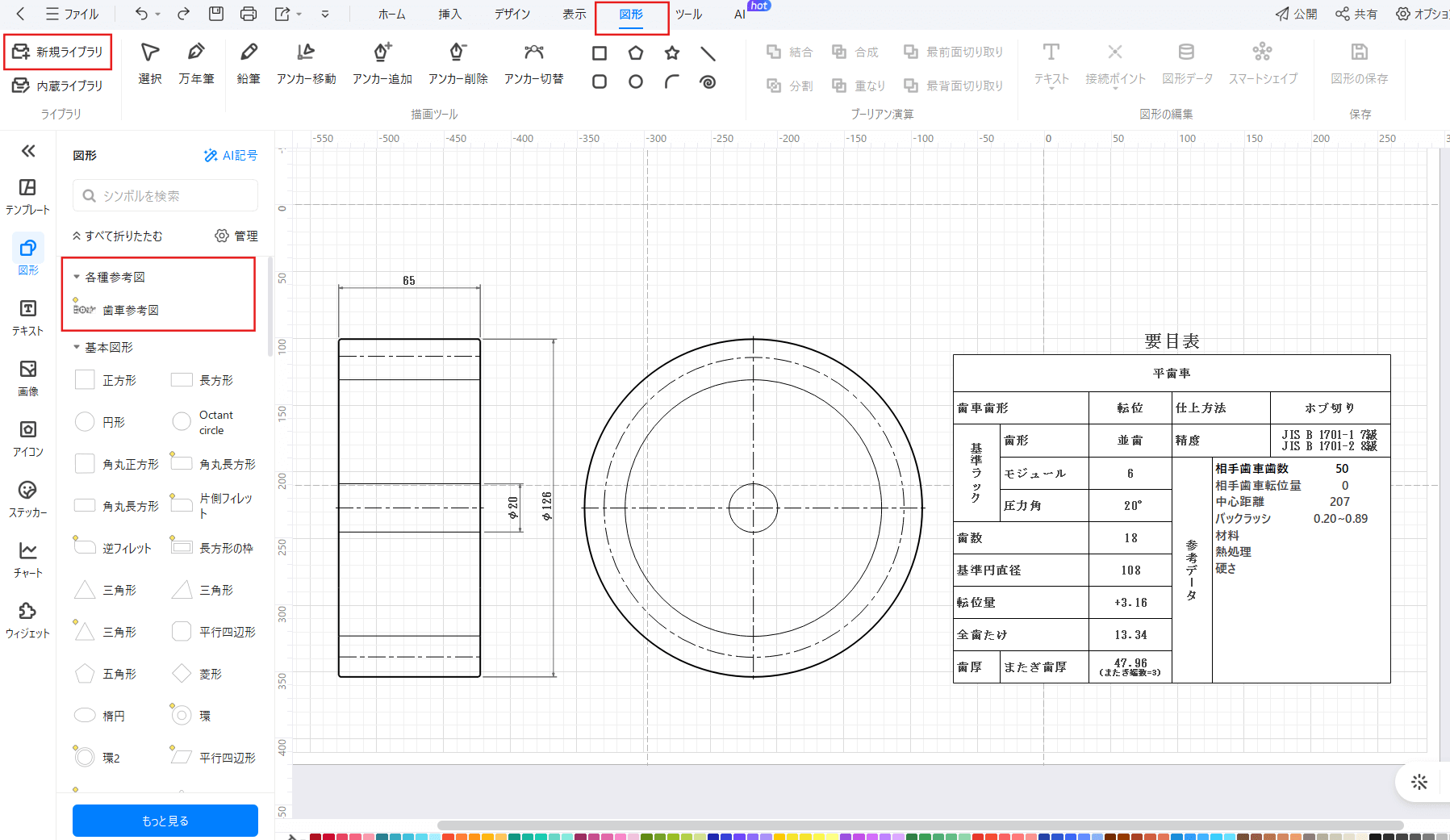Open the テンプレート sidebar panel

(x=27, y=197)
